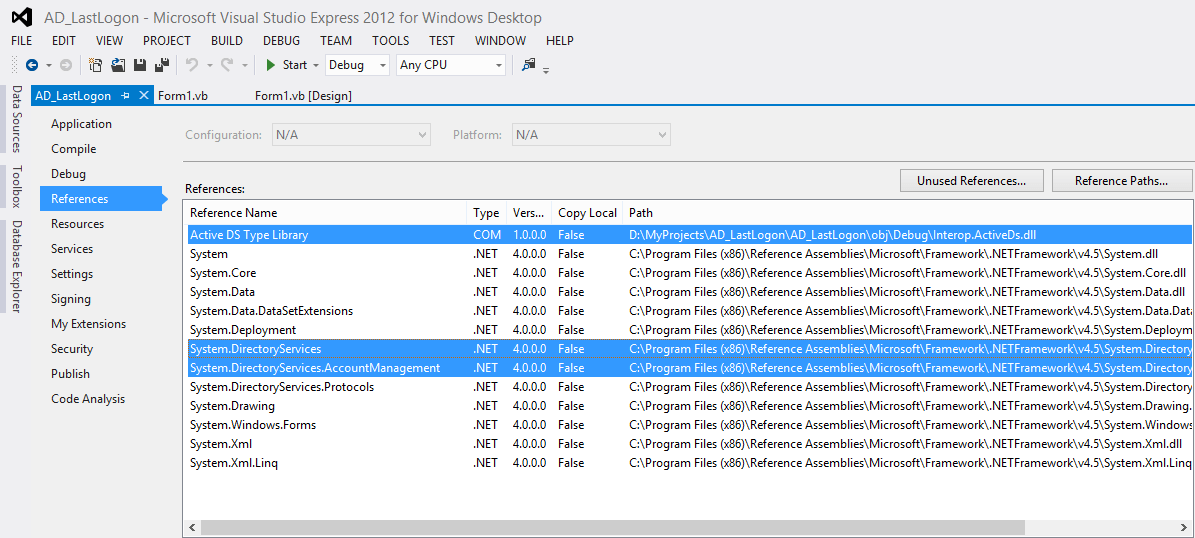The width and height of the screenshot is (1195, 538).
Task: Sort by the Reference Name column header
Action: (x=325, y=213)
